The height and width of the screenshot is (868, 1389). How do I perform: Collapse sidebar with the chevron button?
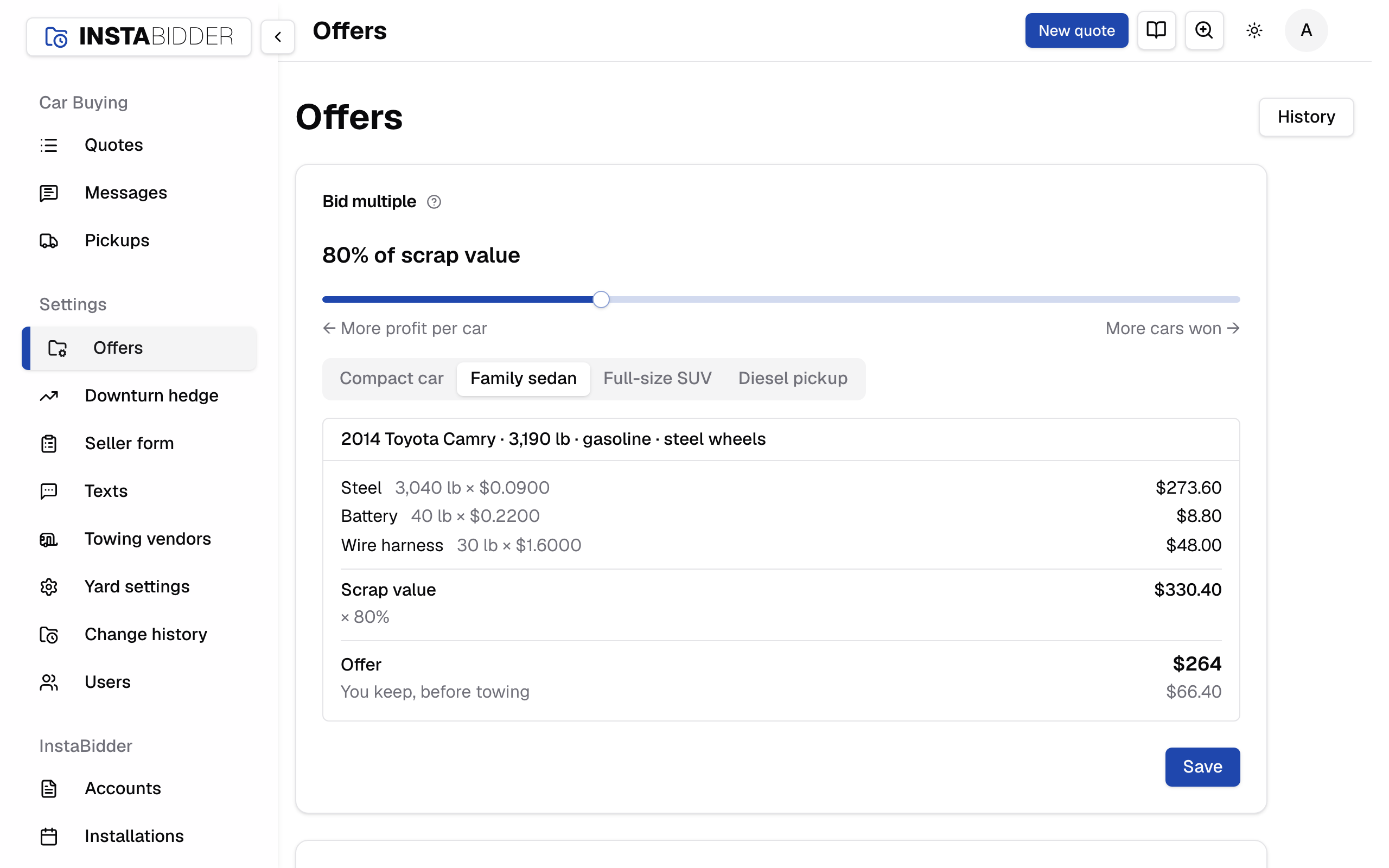(x=278, y=37)
